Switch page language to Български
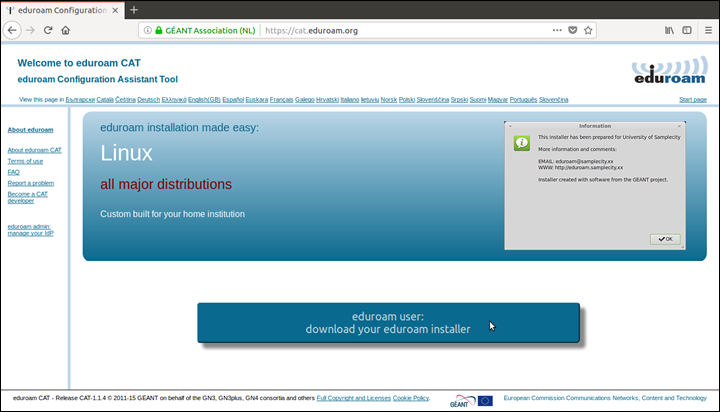 coord(80,100)
